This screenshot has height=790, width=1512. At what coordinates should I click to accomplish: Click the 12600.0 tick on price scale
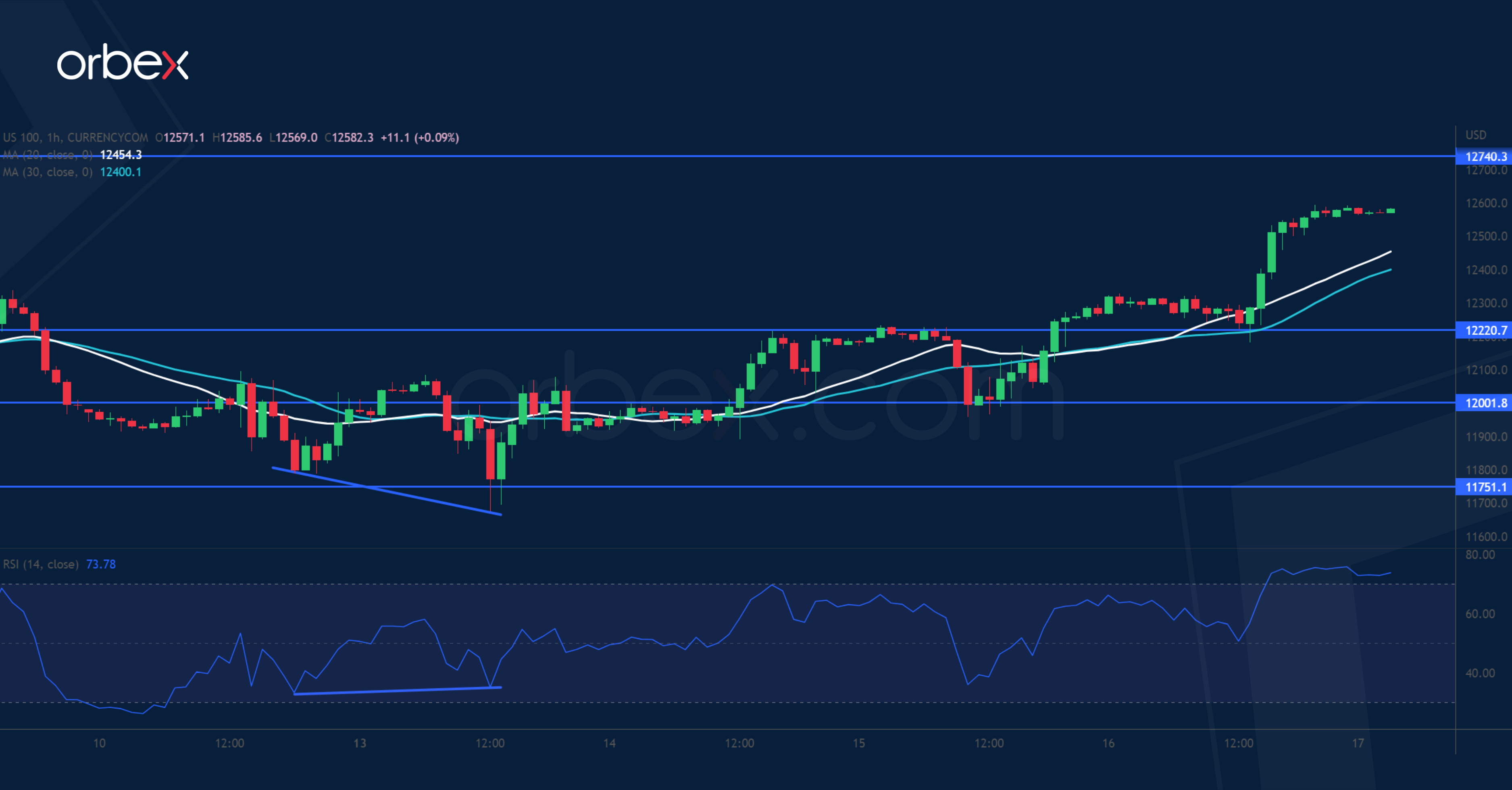[x=1485, y=203]
